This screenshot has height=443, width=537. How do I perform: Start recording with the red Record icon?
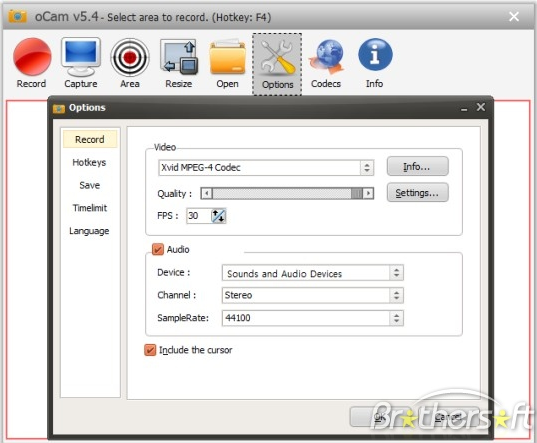[32, 57]
